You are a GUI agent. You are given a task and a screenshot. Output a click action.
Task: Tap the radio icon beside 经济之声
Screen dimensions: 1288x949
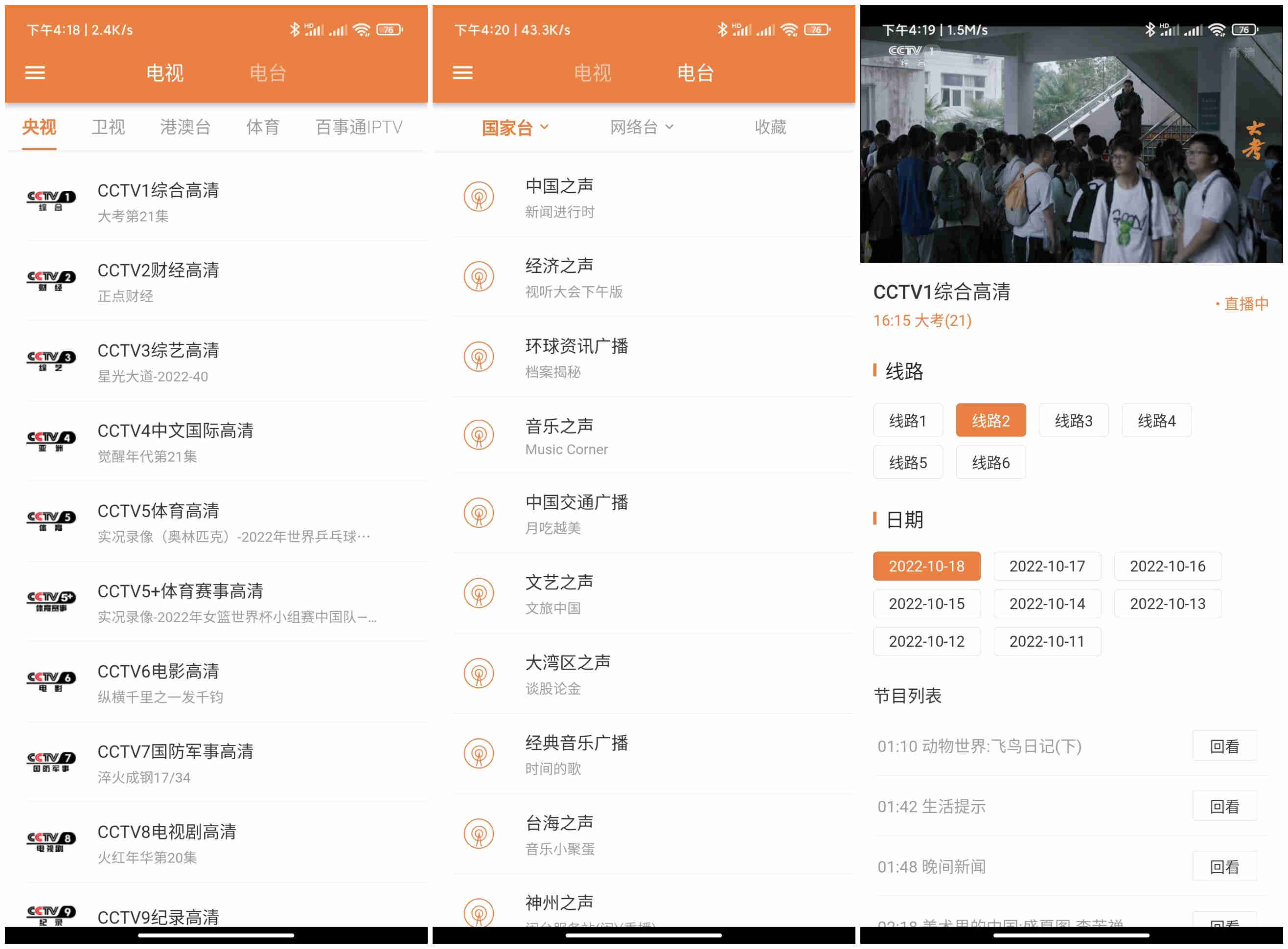point(479,277)
